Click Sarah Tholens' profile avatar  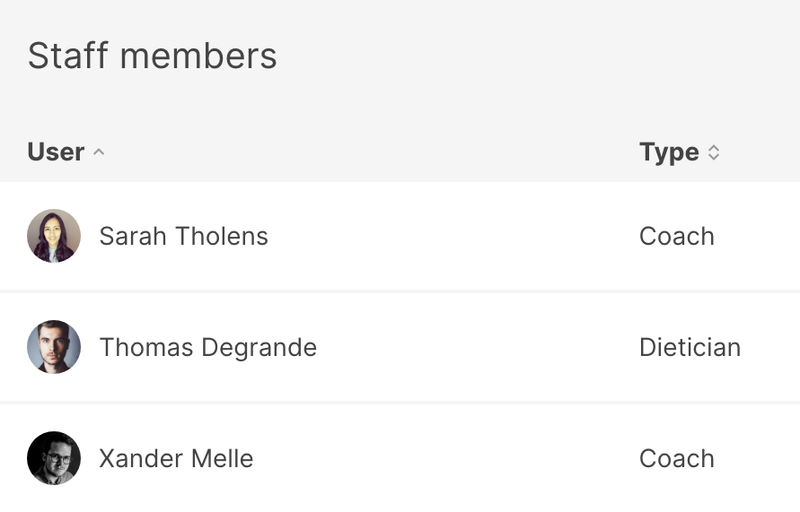click(54, 236)
